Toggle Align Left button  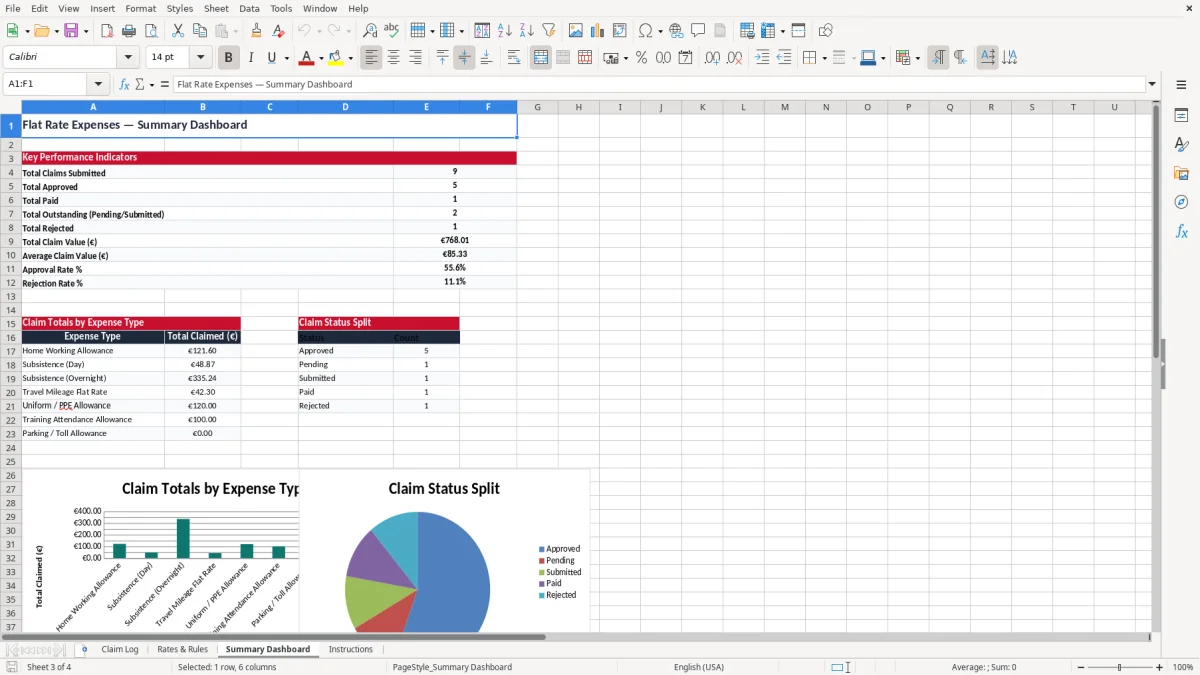point(371,58)
